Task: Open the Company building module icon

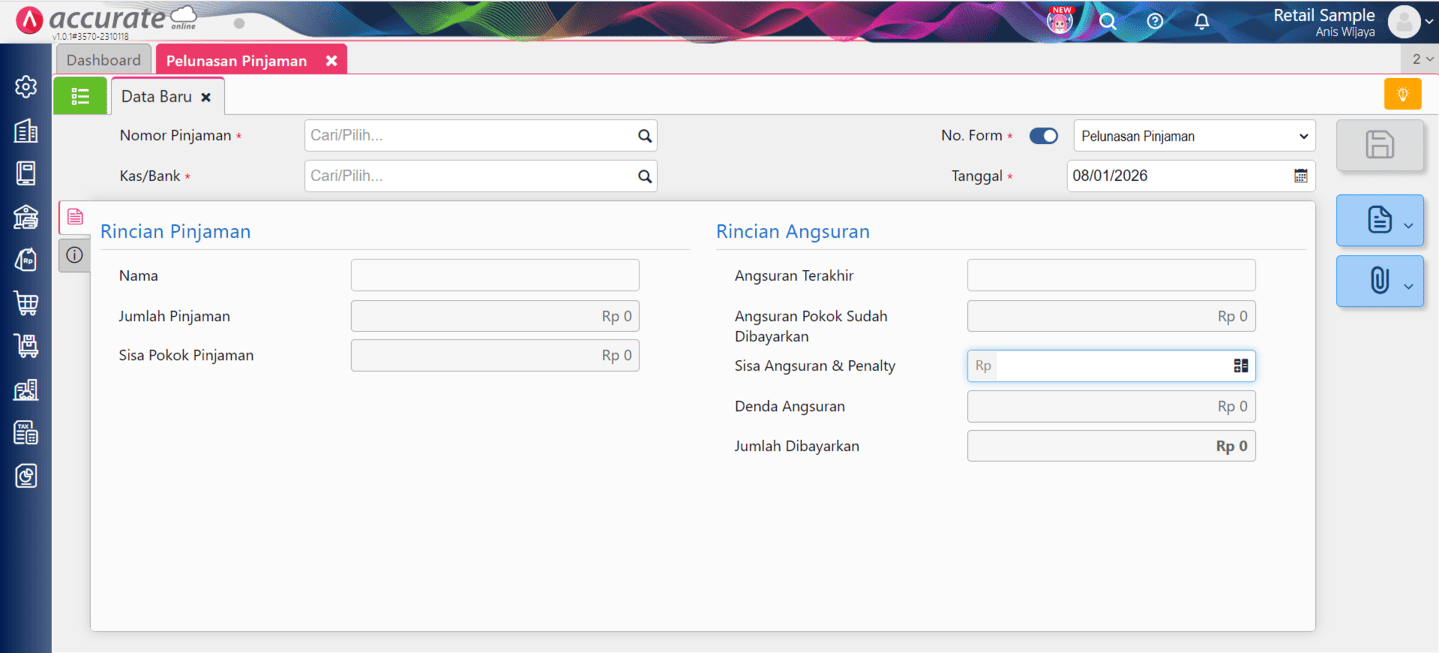Action: click(x=26, y=131)
